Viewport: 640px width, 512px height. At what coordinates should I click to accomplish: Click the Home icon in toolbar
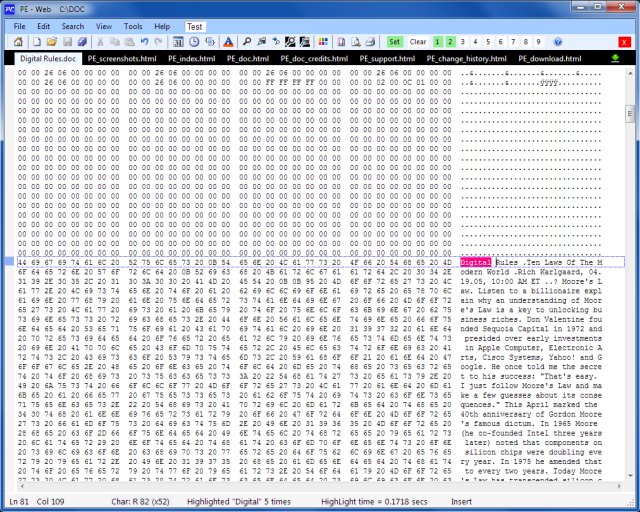(x=18, y=42)
